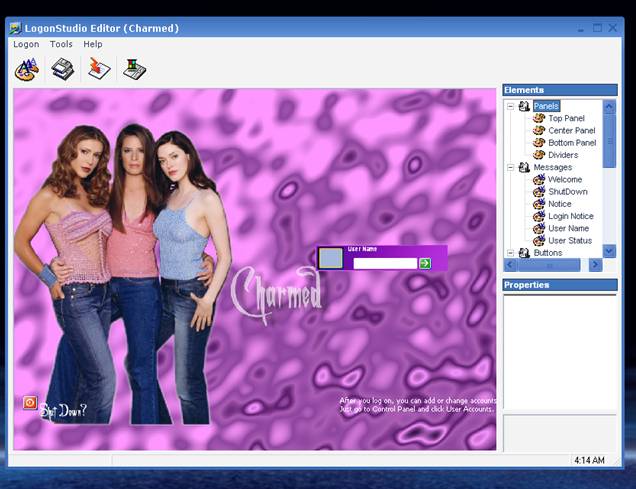Select User Name element

pos(568,228)
